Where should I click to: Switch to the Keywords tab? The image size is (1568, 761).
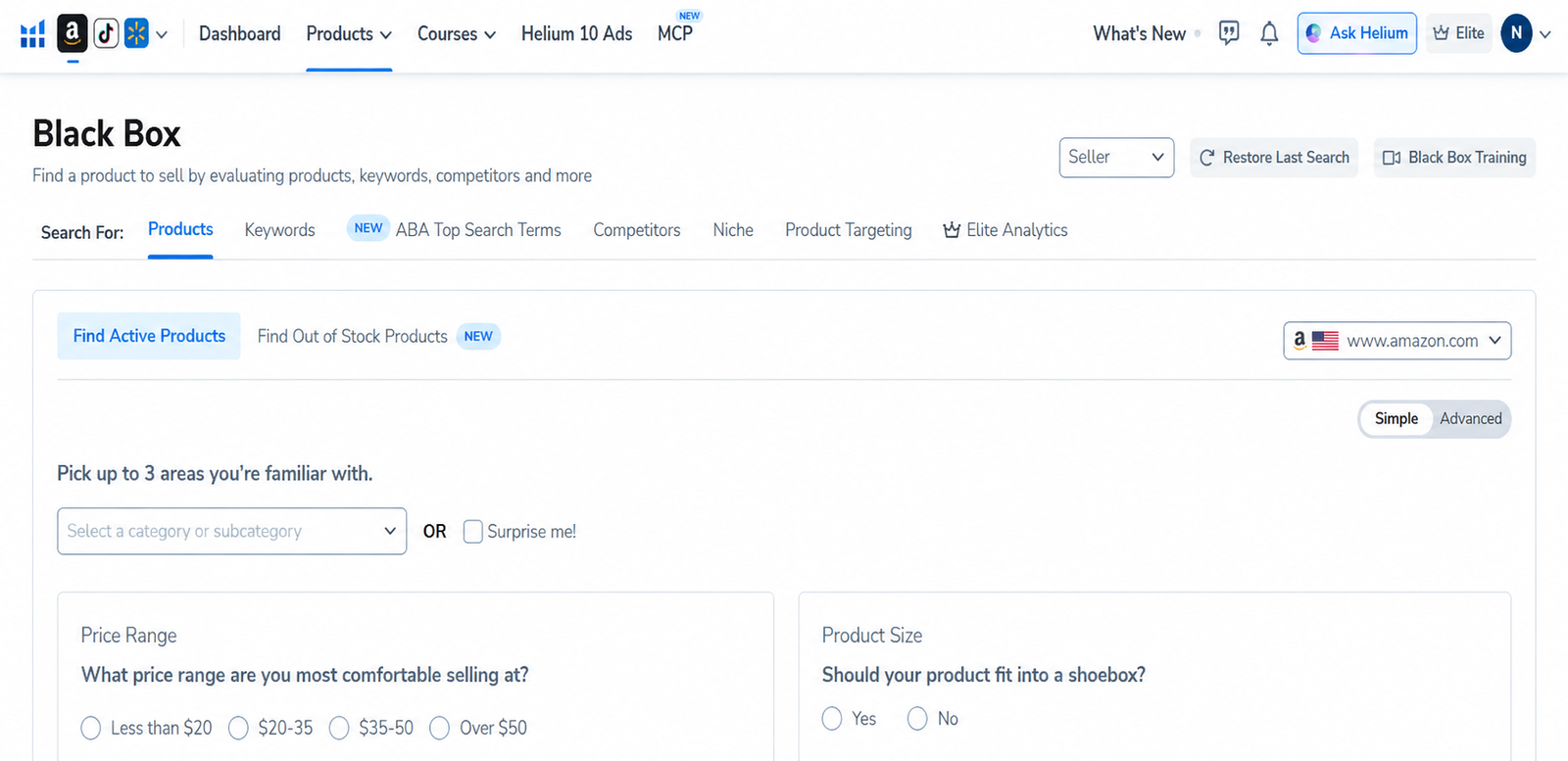click(279, 230)
